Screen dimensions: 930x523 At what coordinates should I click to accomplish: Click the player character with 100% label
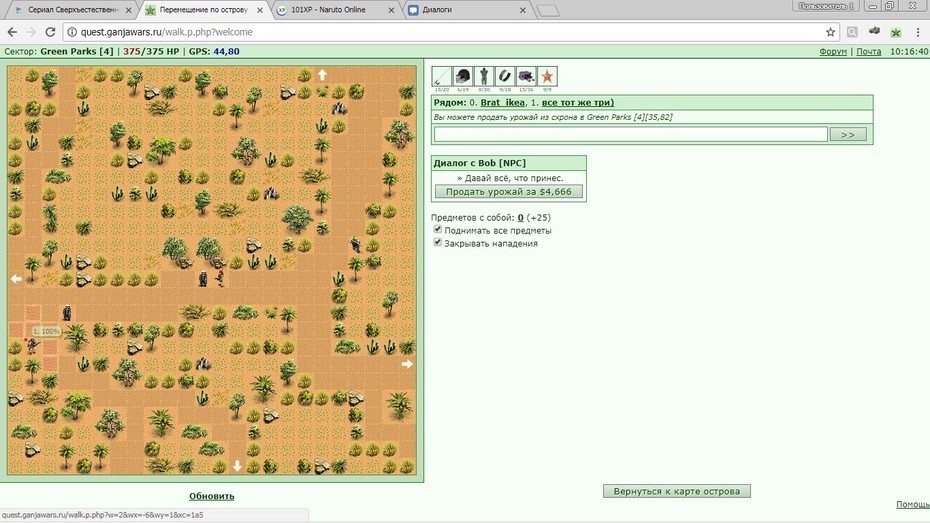[32, 345]
